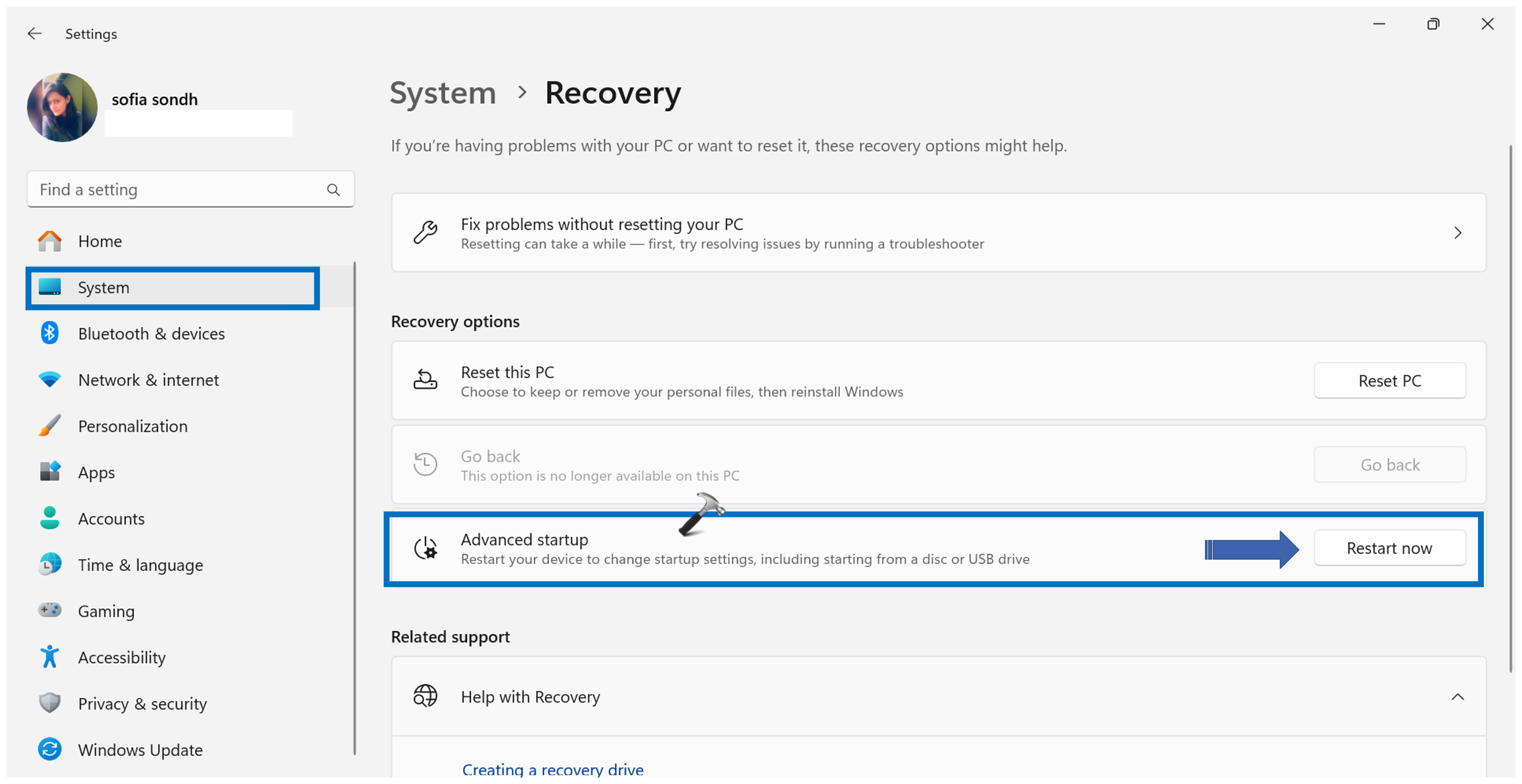Open the Apps settings page
This screenshot has width=1522, height=784.
(x=97, y=472)
